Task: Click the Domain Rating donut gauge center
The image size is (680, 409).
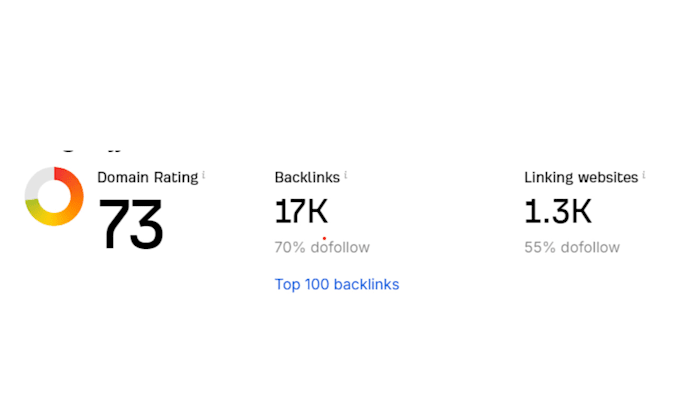Action: [x=54, y=196]
